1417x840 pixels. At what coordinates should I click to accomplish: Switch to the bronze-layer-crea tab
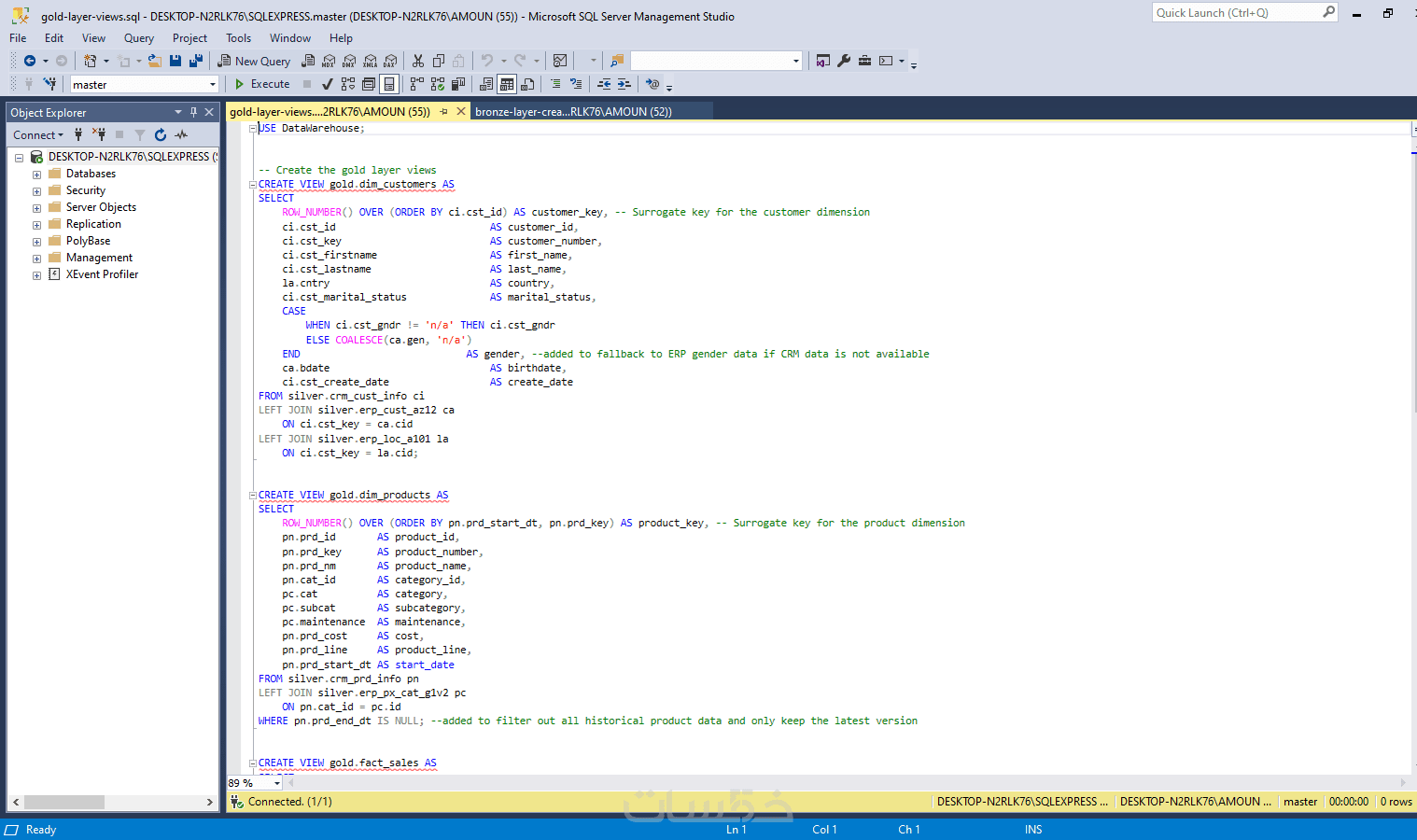(573, 112)
